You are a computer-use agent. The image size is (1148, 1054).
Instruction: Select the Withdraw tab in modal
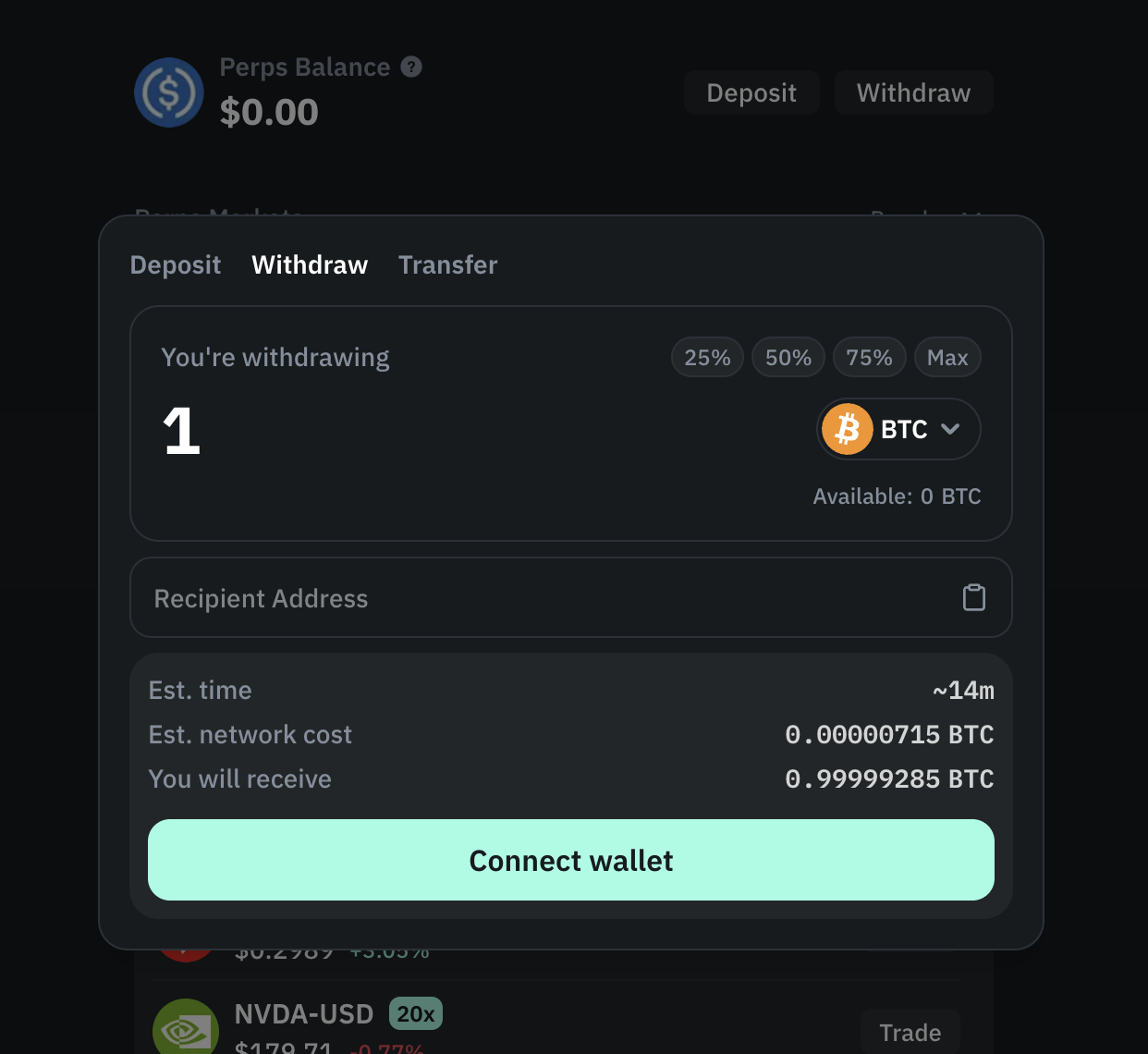click(x=310, y=265)
